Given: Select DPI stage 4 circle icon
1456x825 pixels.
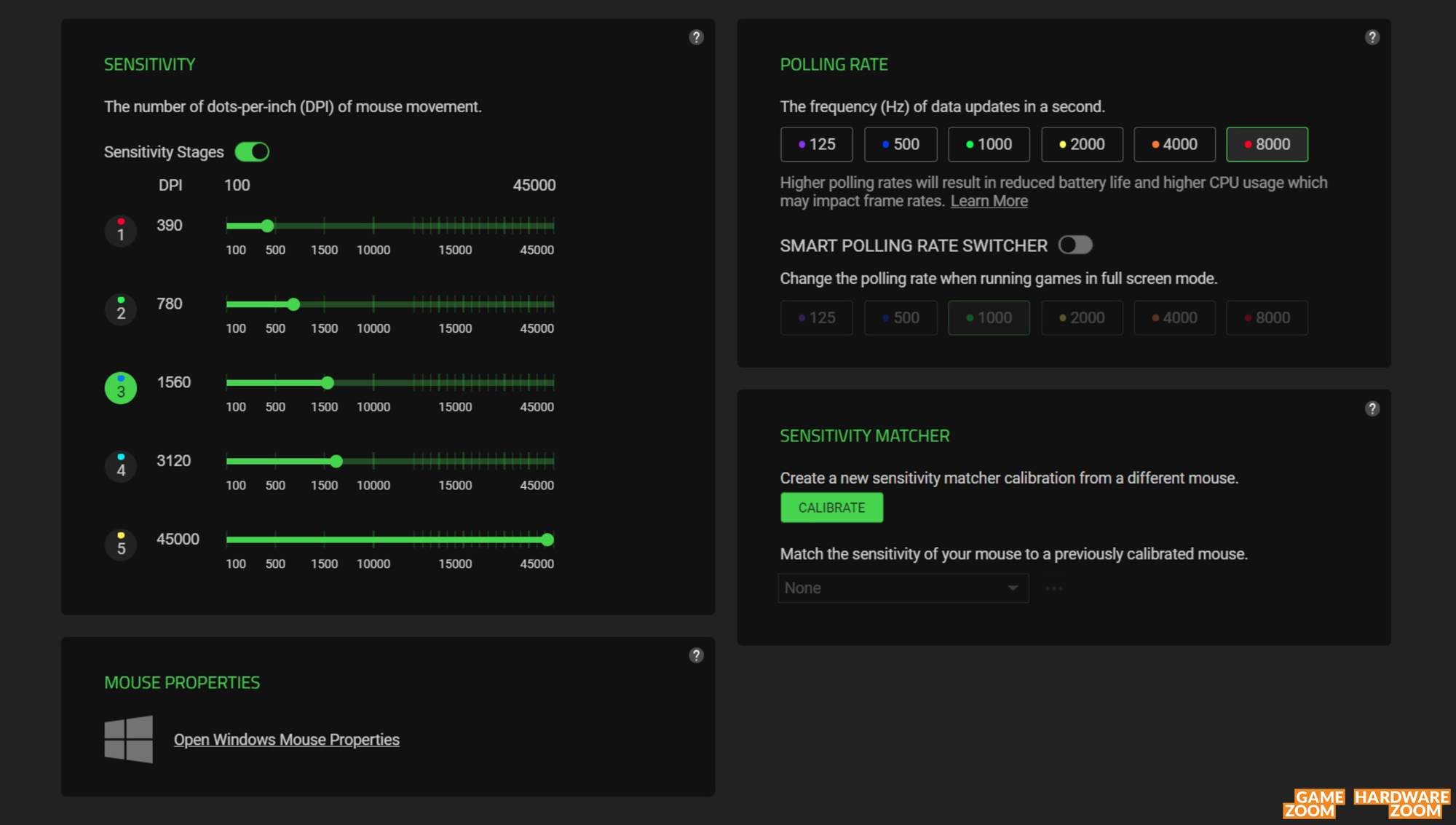Looking at the screenshot, I should [x=121, y=466].
